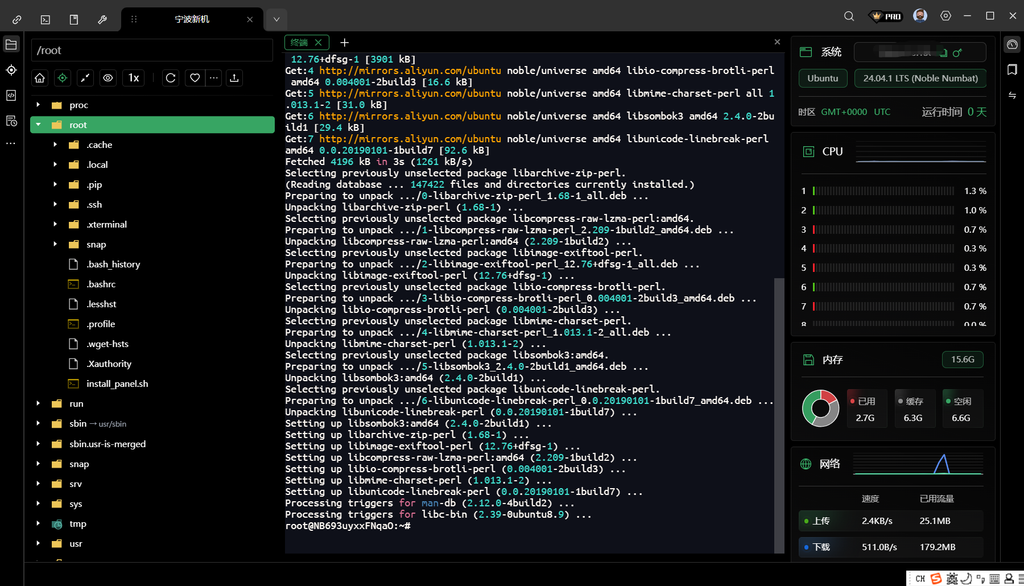Screen dimensions: 1024x586
Task: Open the database list sidebar icon
Action: [x=11, y=121]
